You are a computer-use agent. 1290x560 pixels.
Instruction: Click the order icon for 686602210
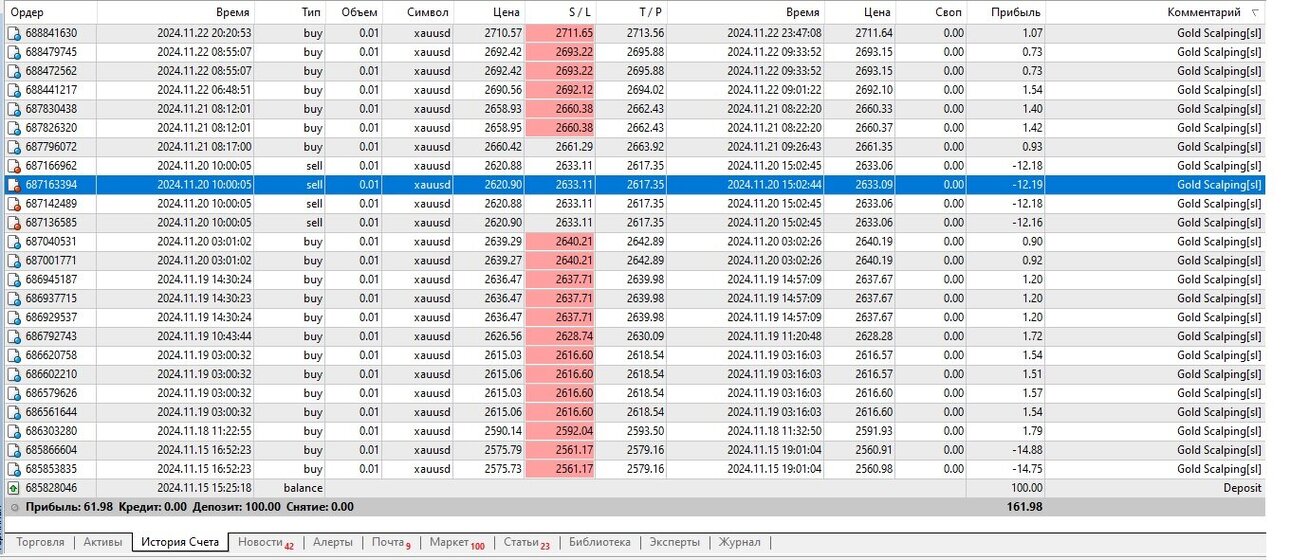tap(14, 375)
